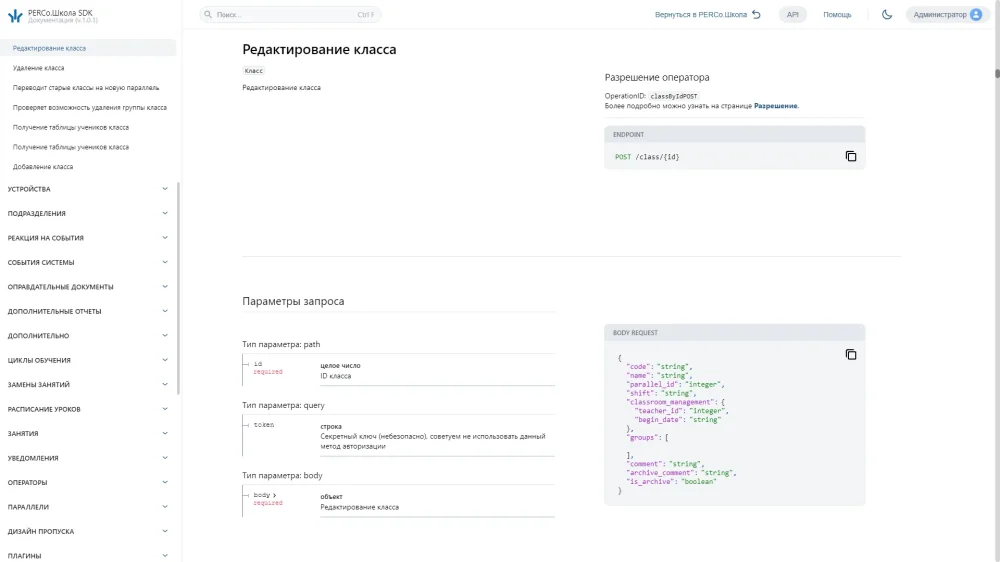The height and width of the screenshot is (562, 1000).
Task: Copy the ENDPOINT path with copy icon
Action: [x=851, y=156]
